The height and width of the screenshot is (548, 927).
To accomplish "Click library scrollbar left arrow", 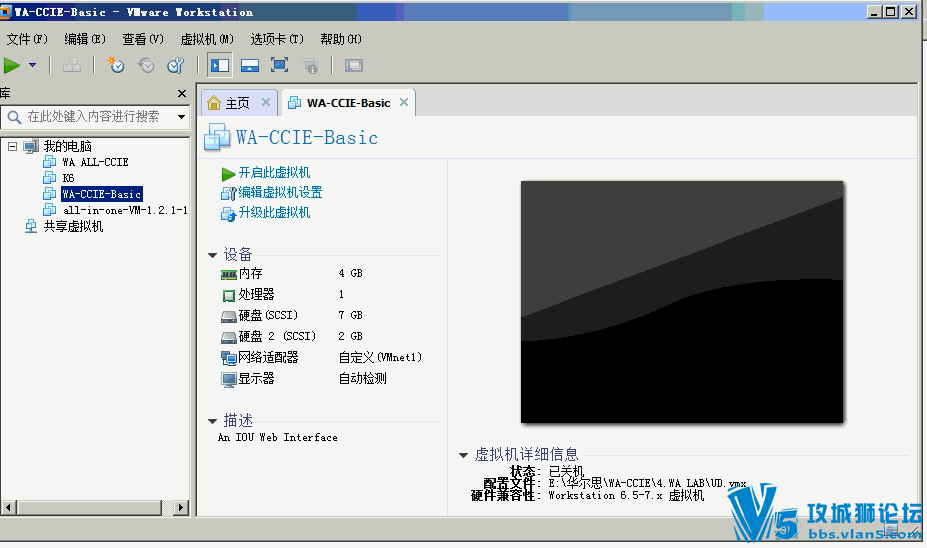I will point(8,507).
